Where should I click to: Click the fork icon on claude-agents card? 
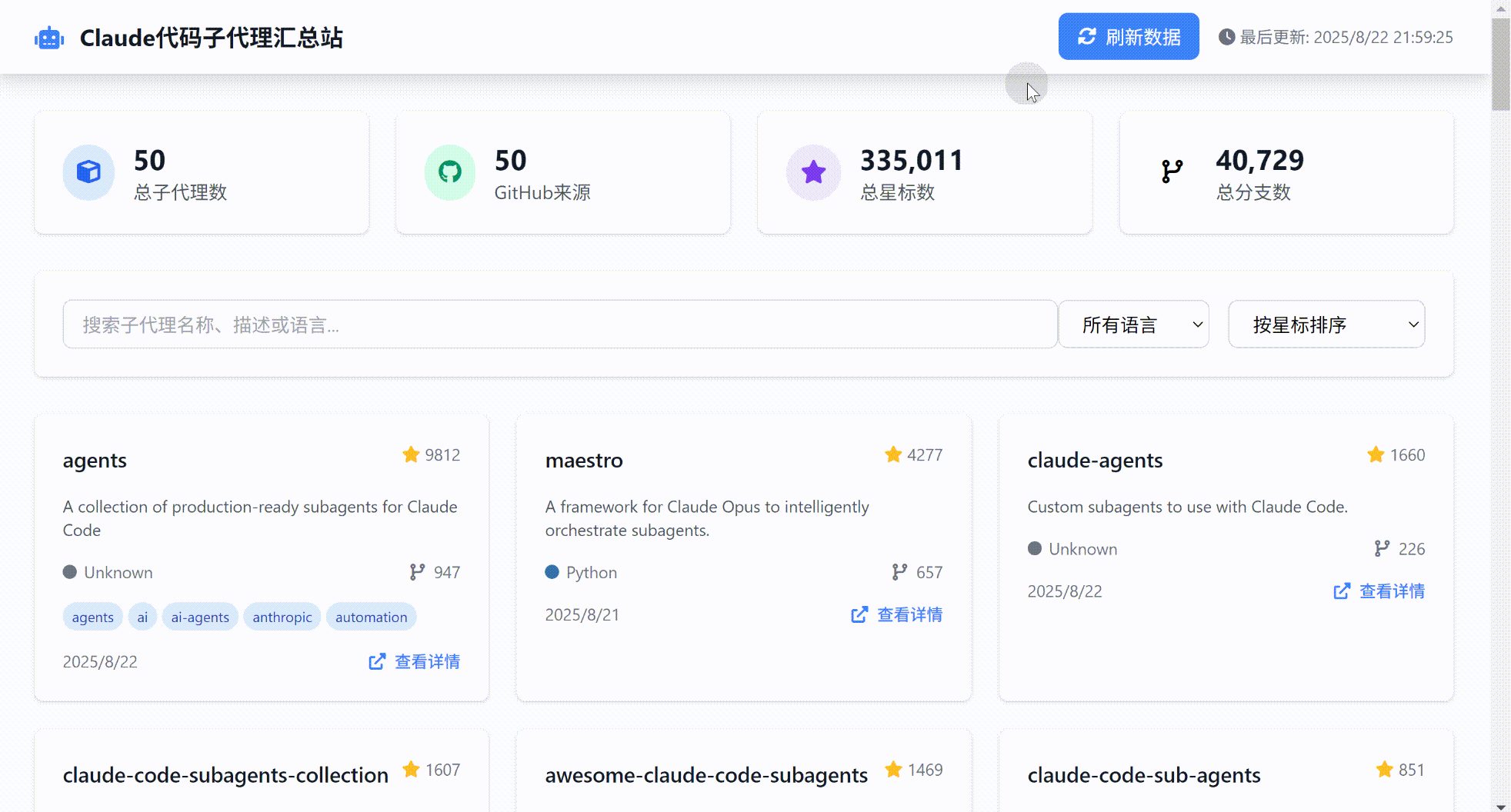coord(1382,548)
